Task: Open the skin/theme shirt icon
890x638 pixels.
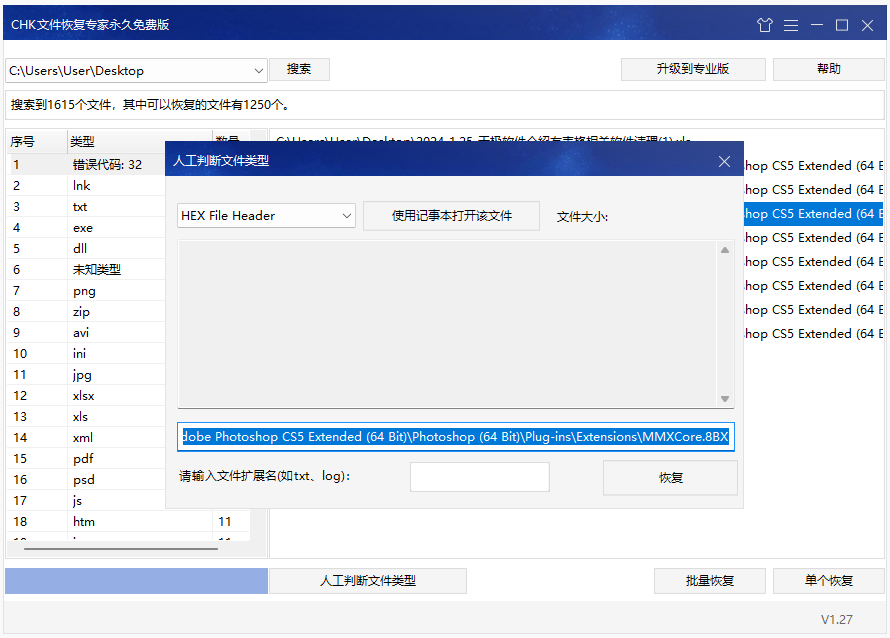Action: tap(764, 25)
